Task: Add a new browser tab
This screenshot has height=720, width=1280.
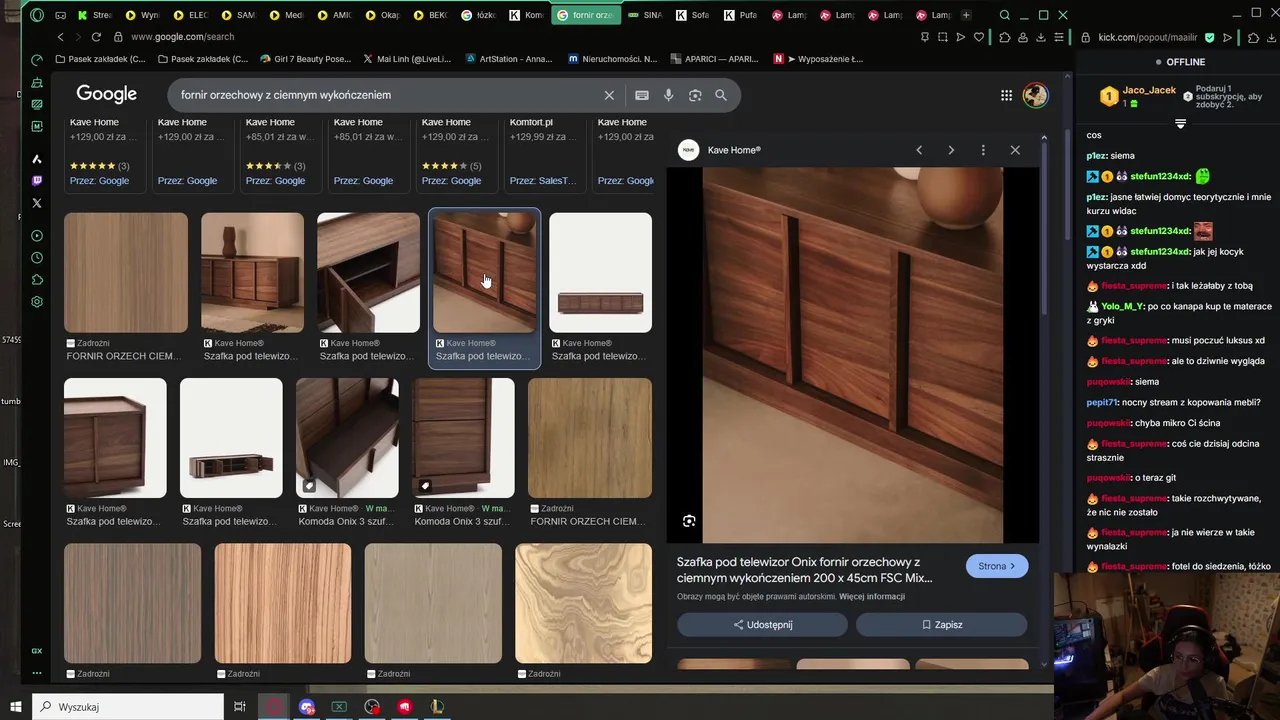Action: 966,15
